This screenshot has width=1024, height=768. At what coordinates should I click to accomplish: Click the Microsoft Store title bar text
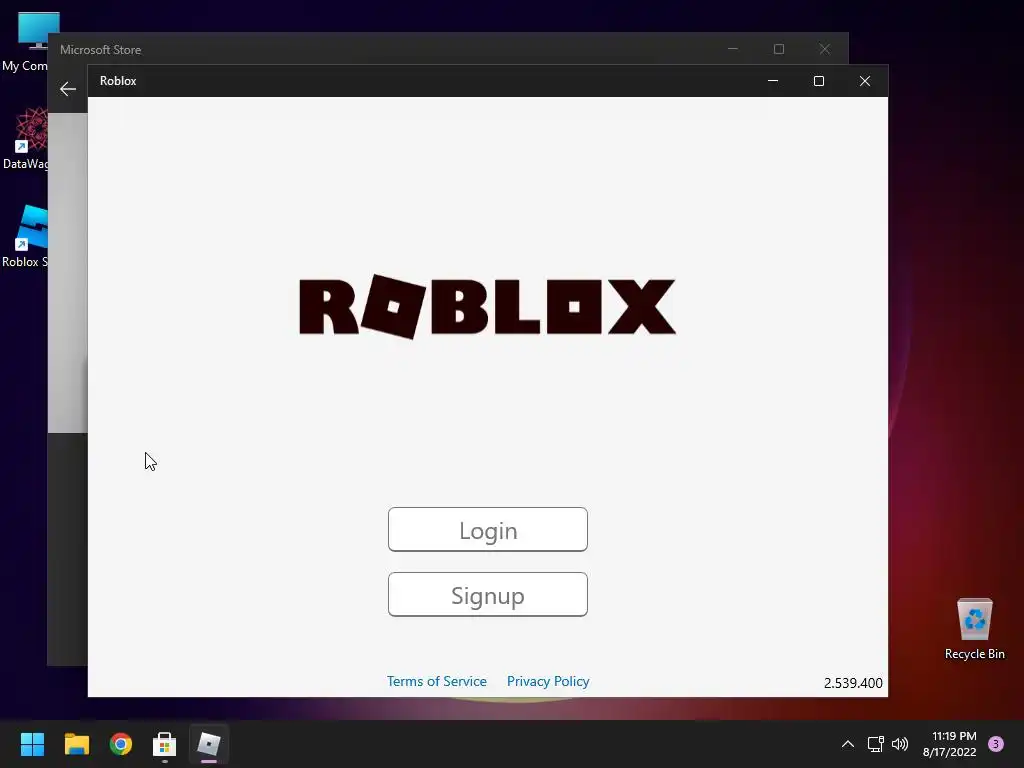[x=101, y=50]
